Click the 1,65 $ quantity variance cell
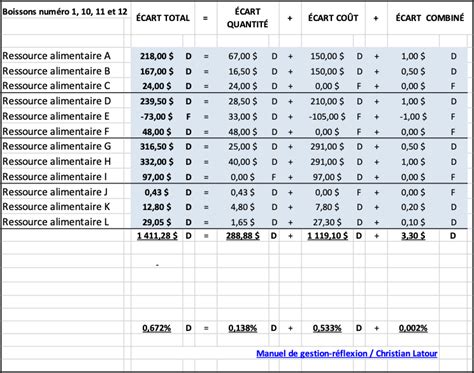474x373 pixels. [243, 222]
